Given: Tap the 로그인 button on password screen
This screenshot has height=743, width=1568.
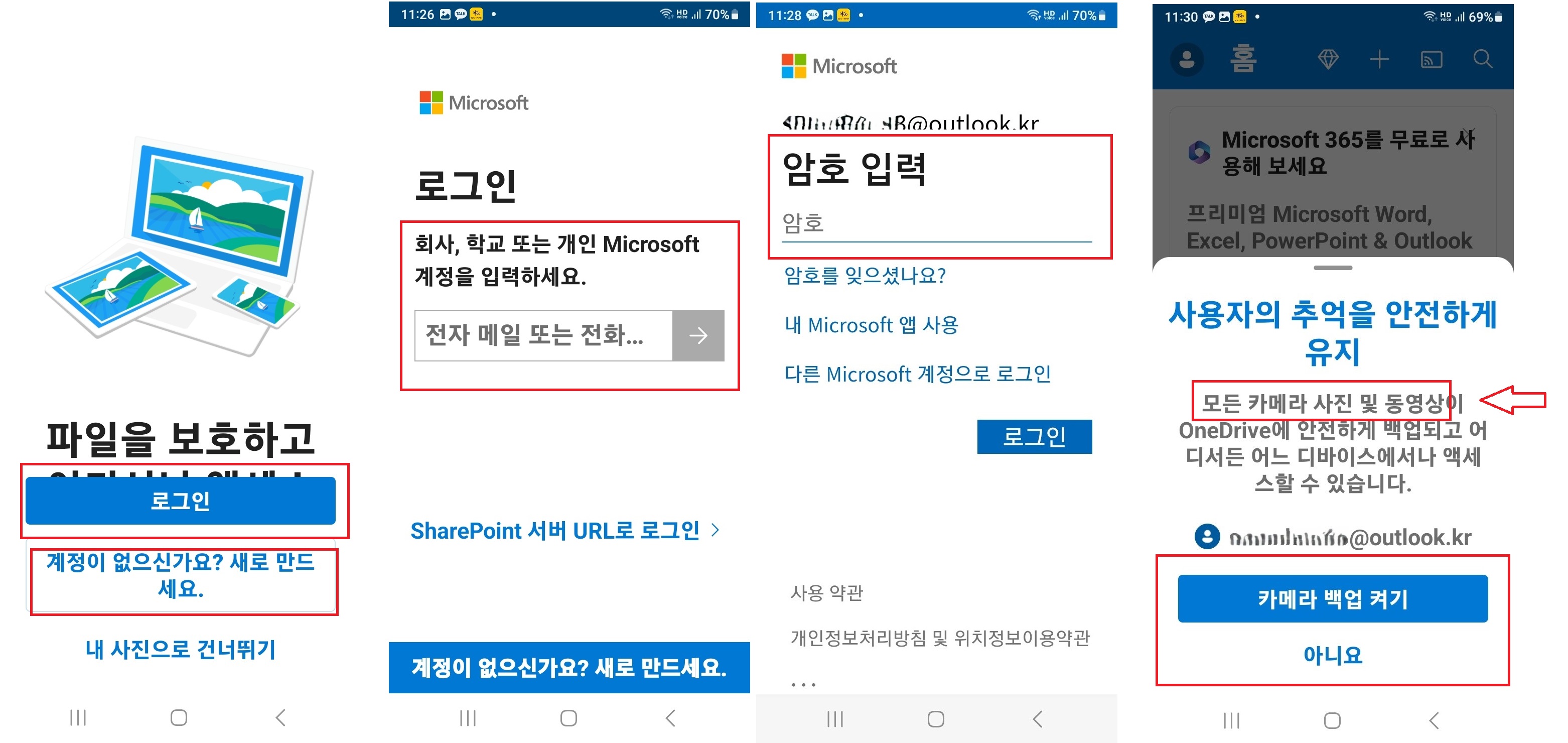Looking at the screenshot, I should click(x=1034, y=437).
